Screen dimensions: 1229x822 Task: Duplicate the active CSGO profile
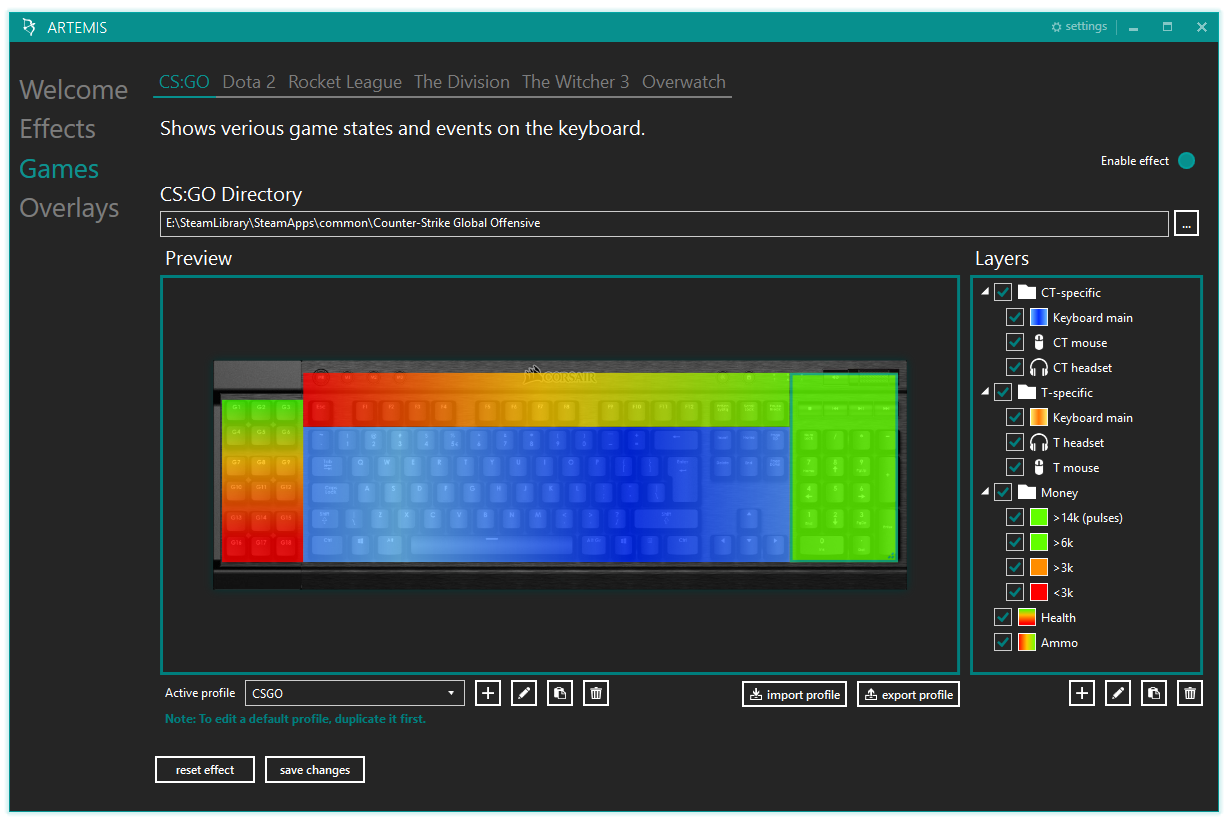560,693
